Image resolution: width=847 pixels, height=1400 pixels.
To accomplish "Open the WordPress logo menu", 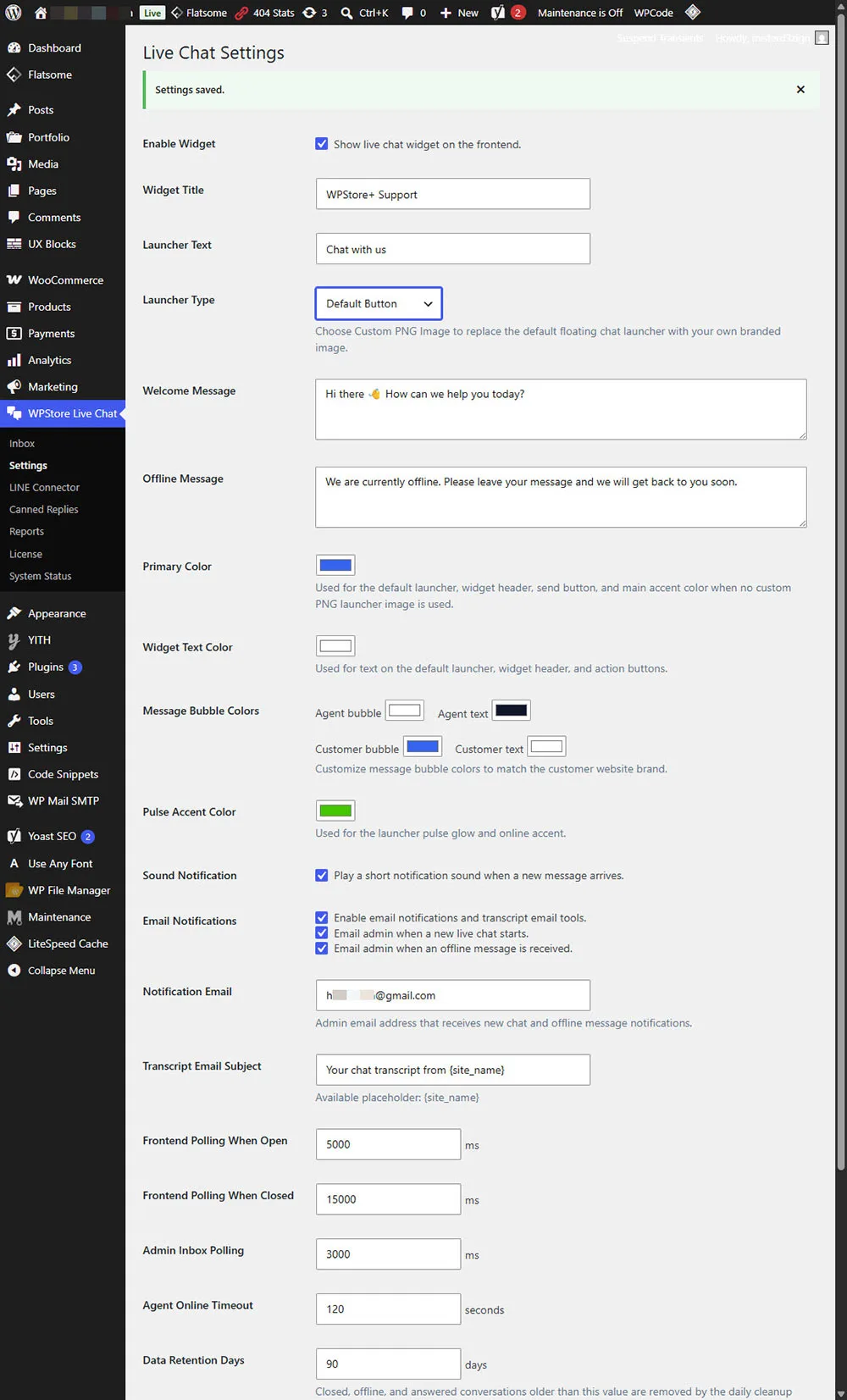I will pos(14,13).
